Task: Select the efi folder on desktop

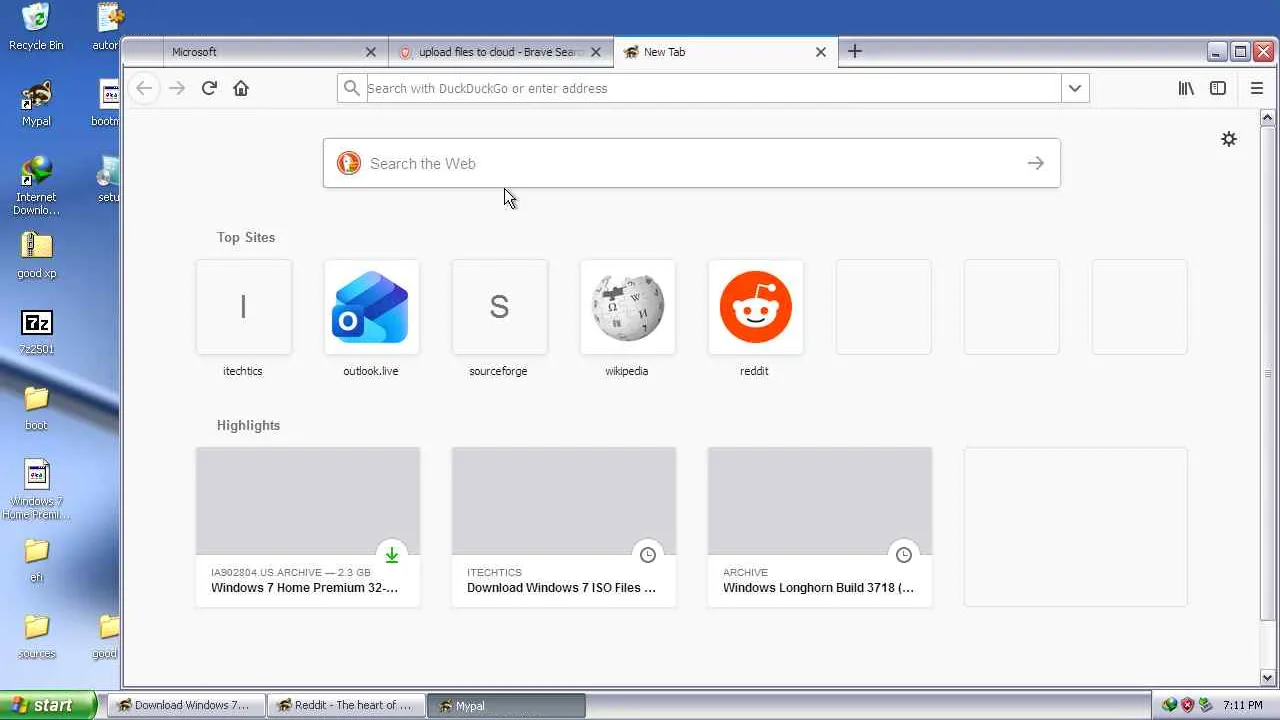Action: click(x=36, y=560)
